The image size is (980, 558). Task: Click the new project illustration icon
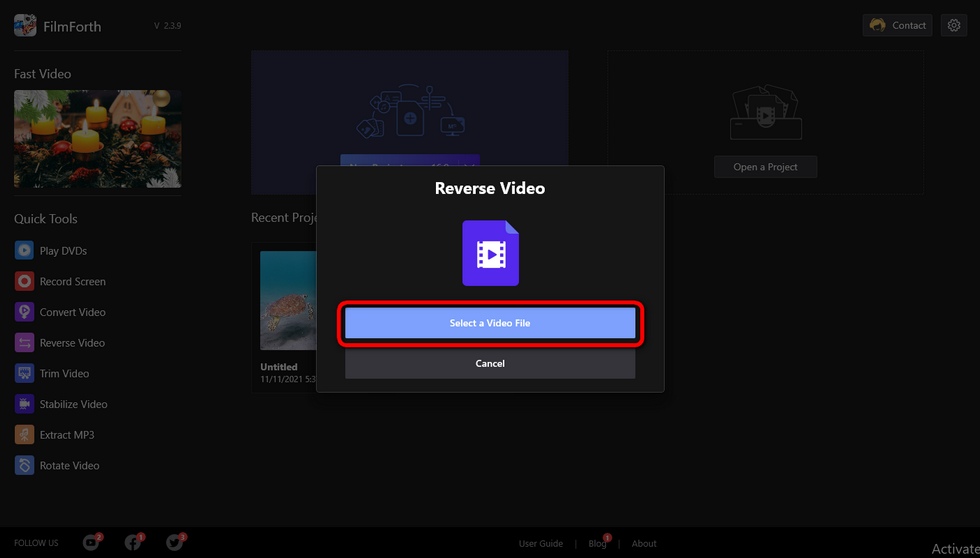pos(410,111)
